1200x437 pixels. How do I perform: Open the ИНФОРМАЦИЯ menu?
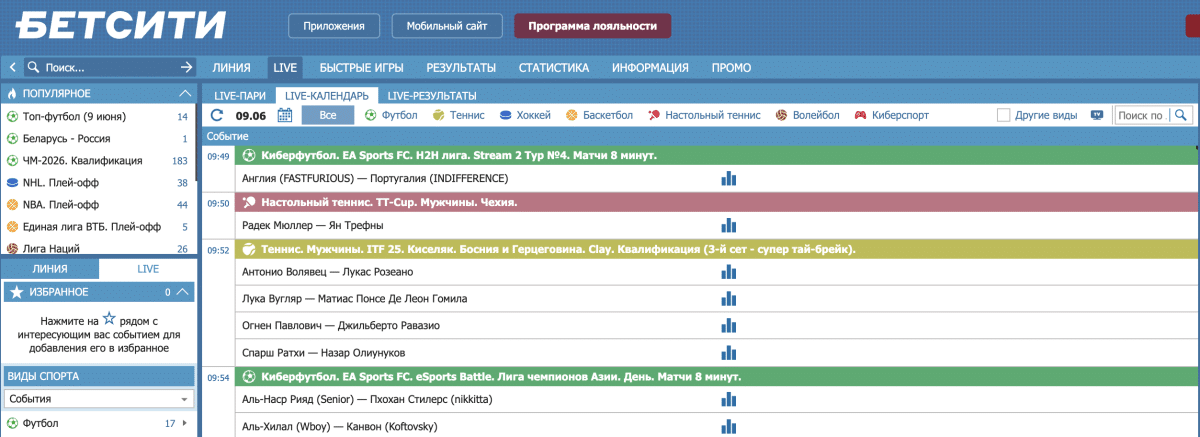click(x=651, y=68)
